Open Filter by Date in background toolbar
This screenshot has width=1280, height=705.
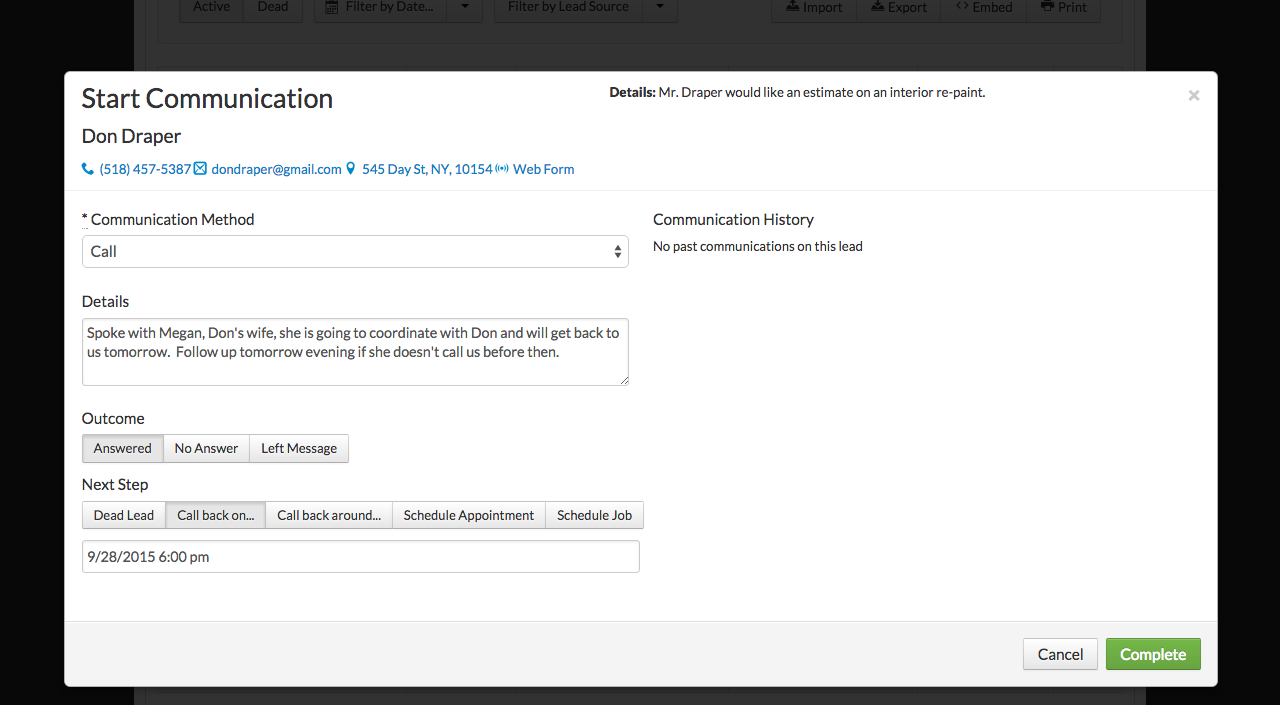[x=380, y=8]
